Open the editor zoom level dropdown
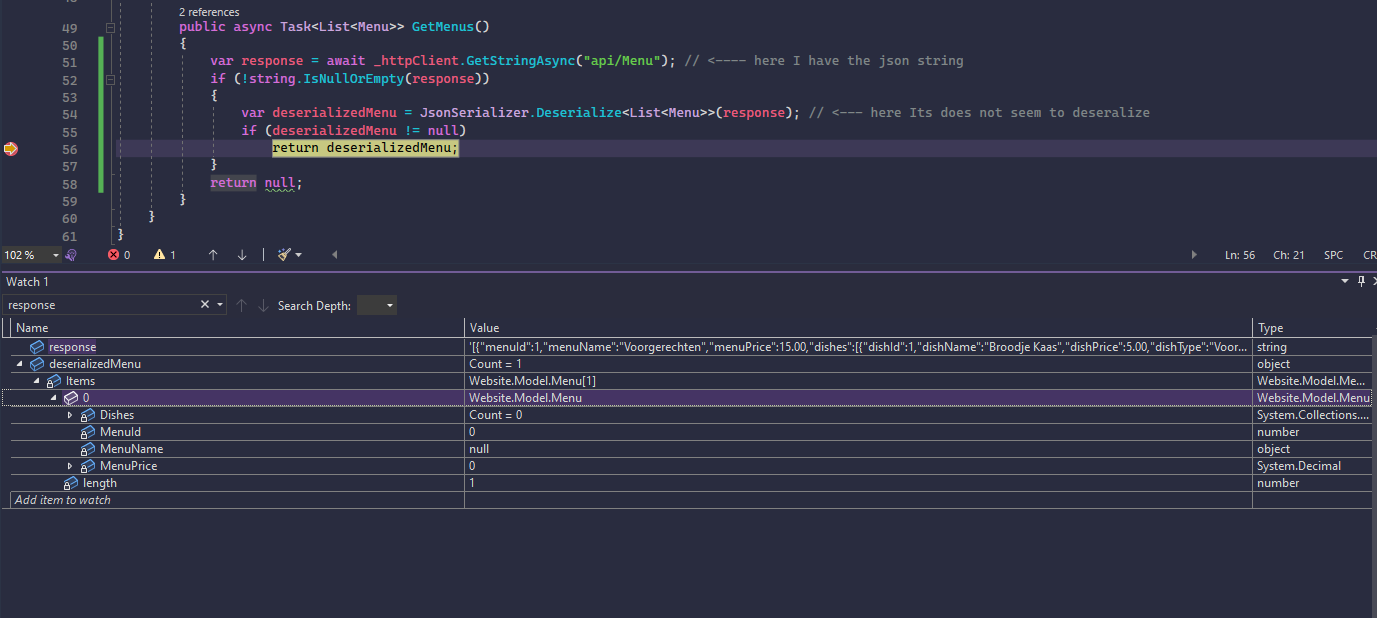The width and height of the screenshot is (1377, 618). 55,255
